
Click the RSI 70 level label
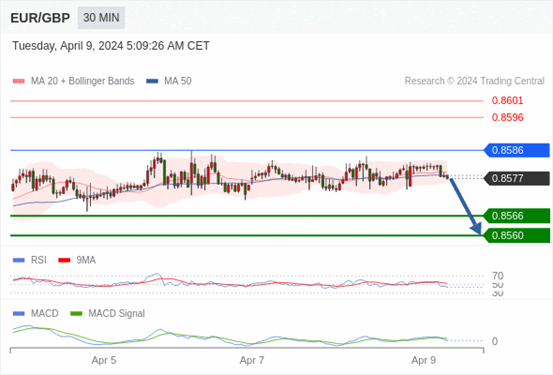coord(498,276)
